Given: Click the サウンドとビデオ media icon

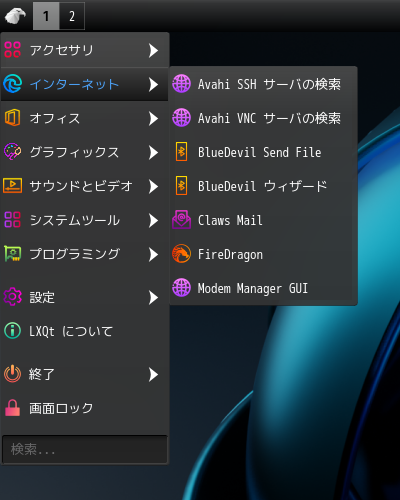Looking at the screenshot, I should point(13,186).
